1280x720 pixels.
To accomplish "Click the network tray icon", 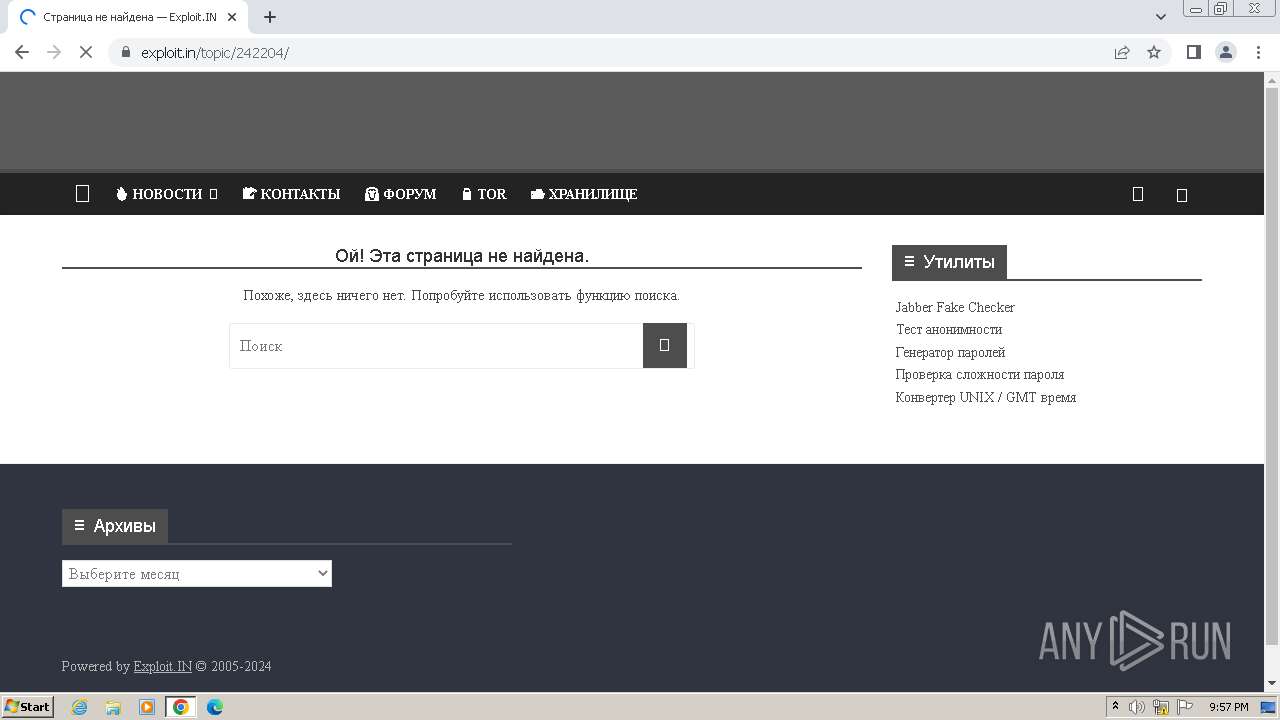I will pyautogui.click(x=1161, y=707).
